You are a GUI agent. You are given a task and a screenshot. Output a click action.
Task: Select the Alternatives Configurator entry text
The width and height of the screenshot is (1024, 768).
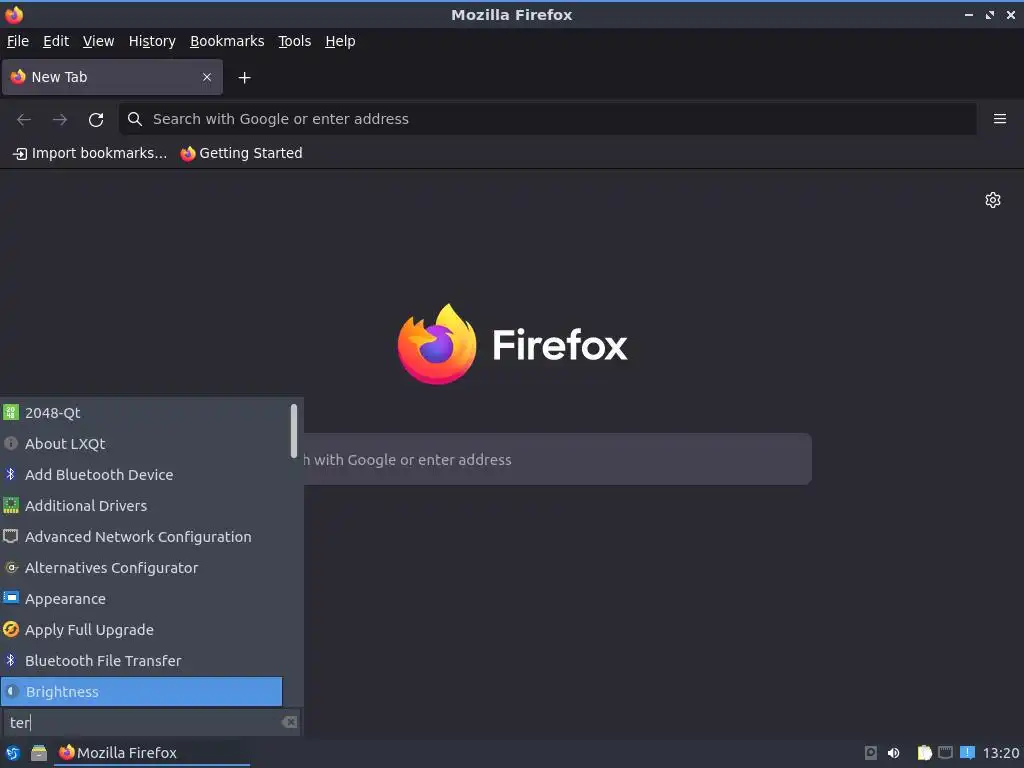click(112, 568)
